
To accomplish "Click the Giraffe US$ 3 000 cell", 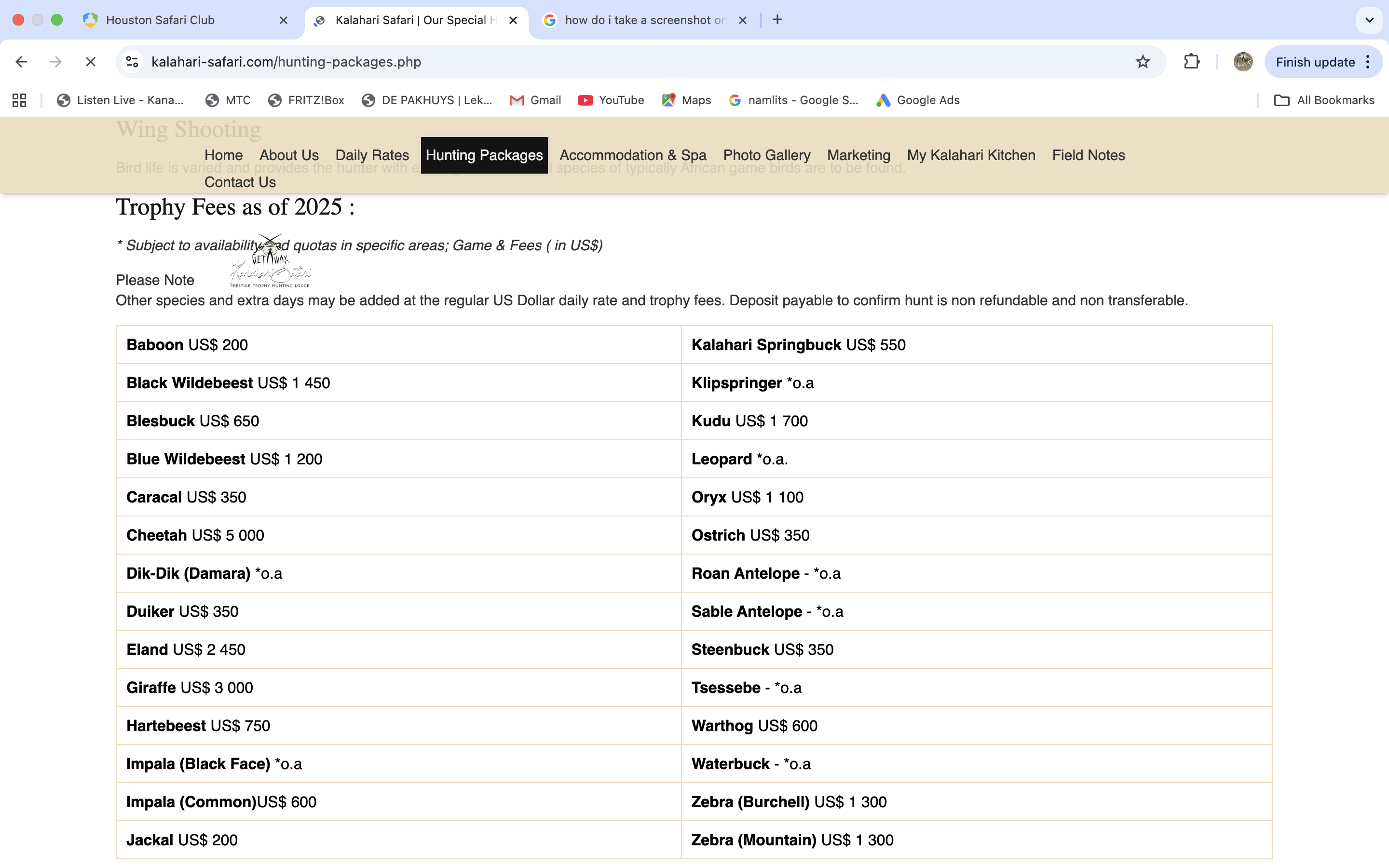I will point(398,688).
